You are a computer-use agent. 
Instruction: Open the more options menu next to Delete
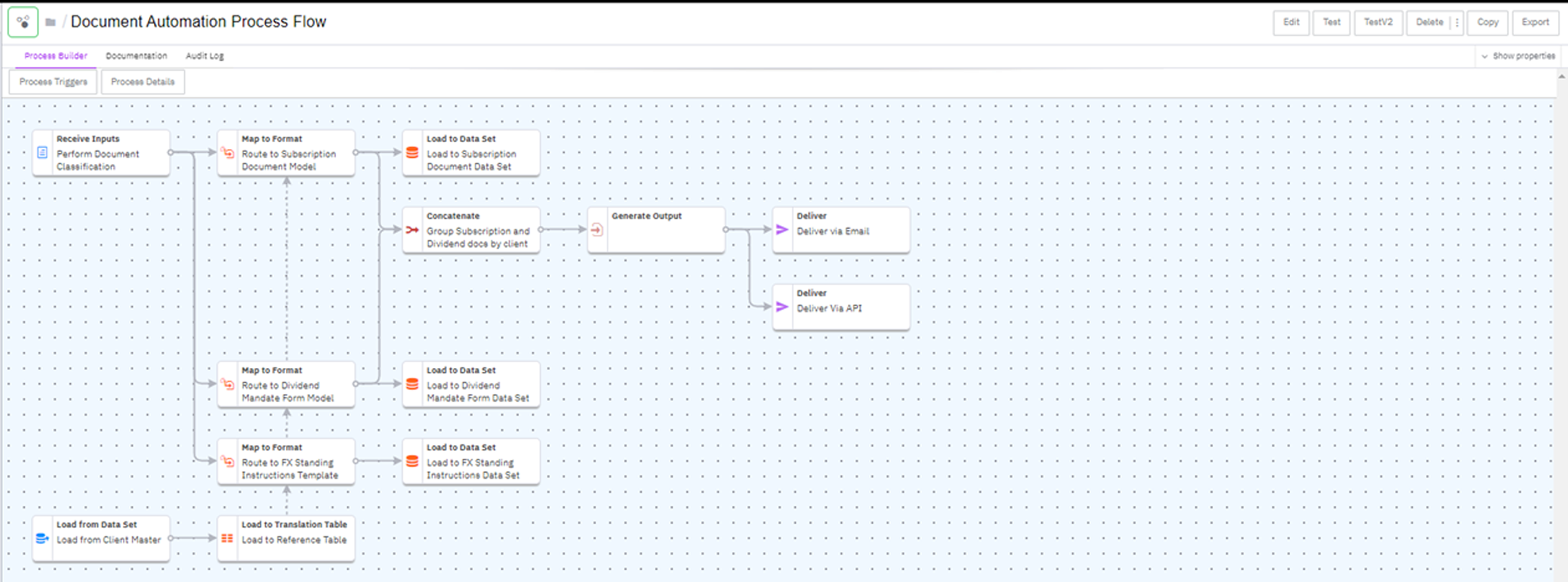coord(1457,22)
